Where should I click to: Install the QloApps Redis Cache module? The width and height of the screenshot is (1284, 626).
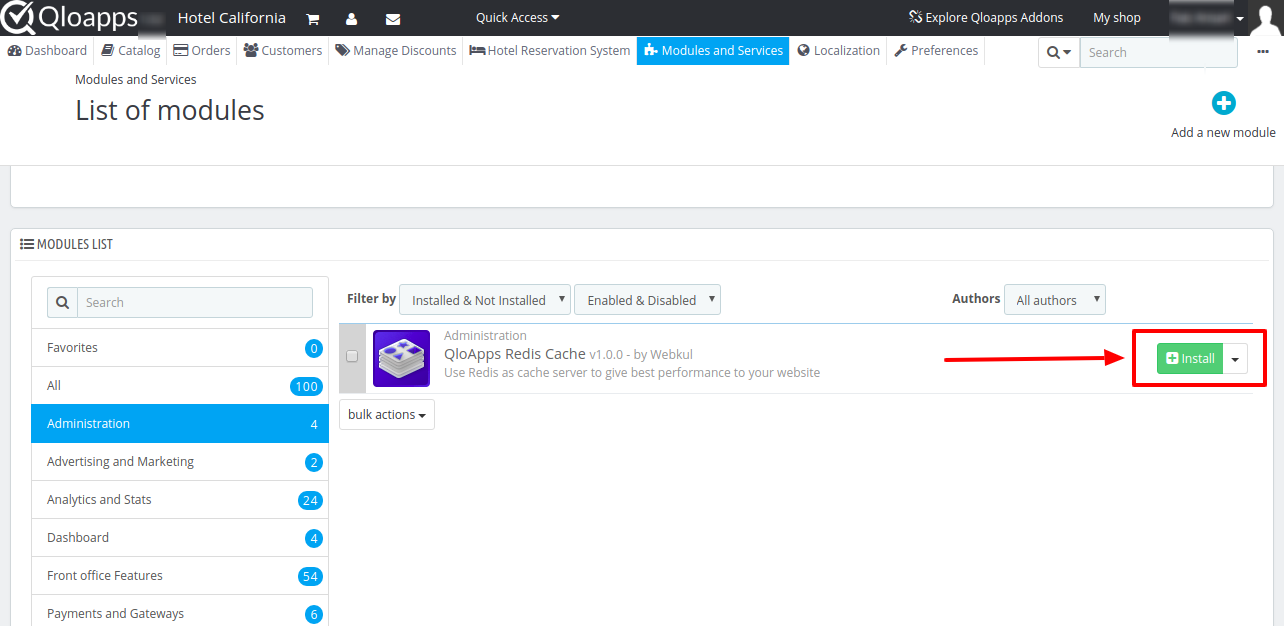coord(1190,357)
